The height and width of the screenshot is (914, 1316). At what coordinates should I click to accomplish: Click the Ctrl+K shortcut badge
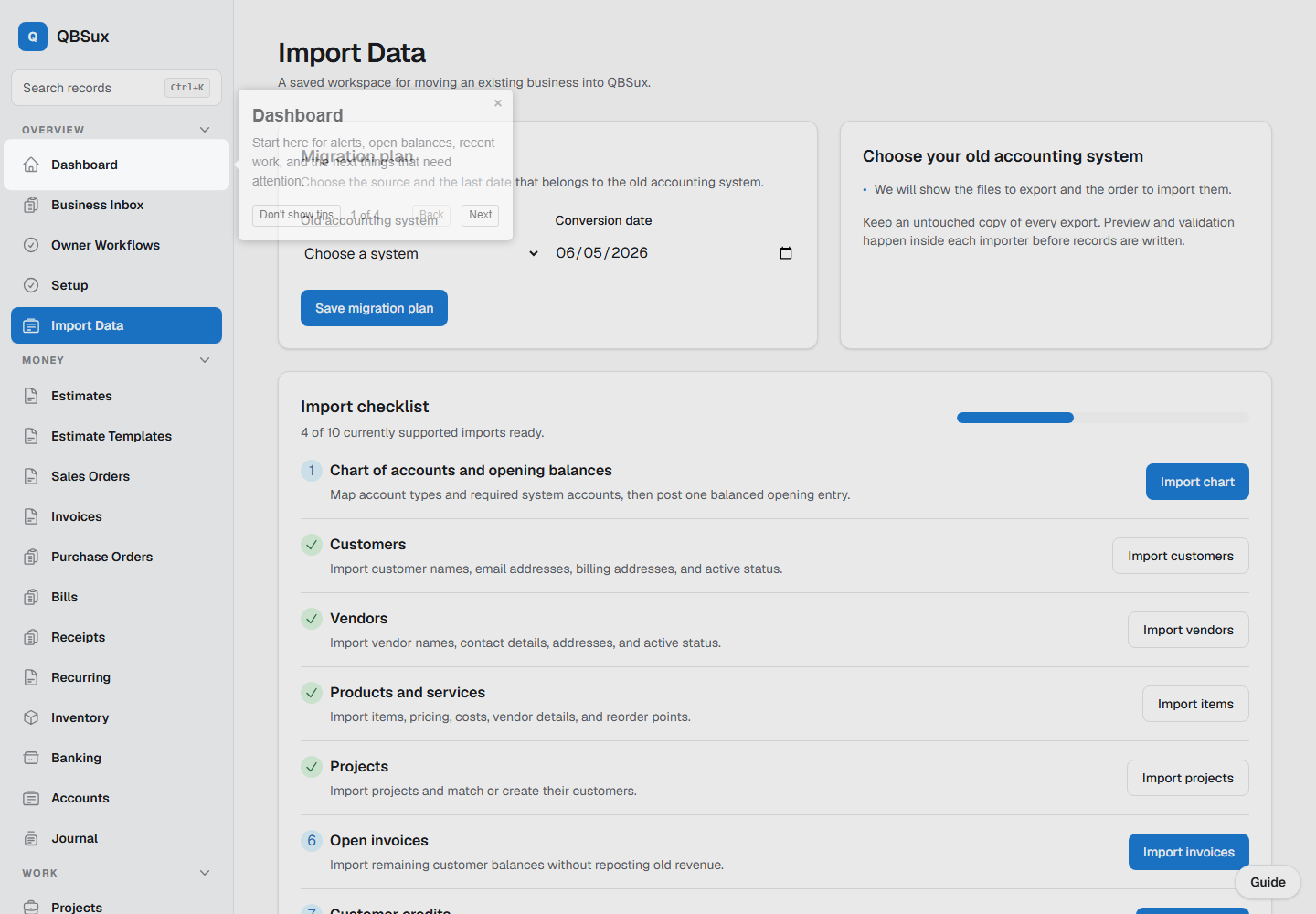coord(187,88)
